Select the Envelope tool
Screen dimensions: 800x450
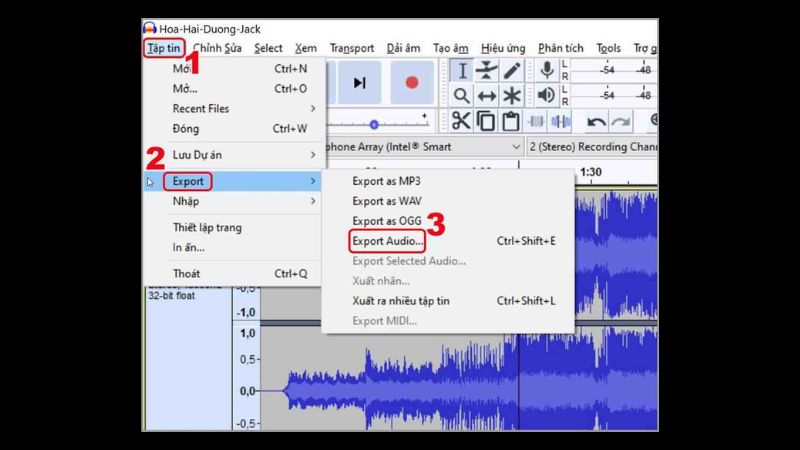tap(486, 70)
